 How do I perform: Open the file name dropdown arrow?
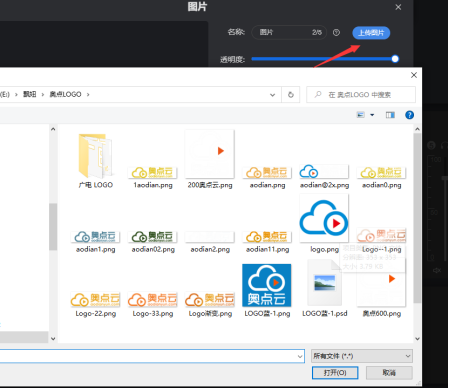(x=300, y=357)
